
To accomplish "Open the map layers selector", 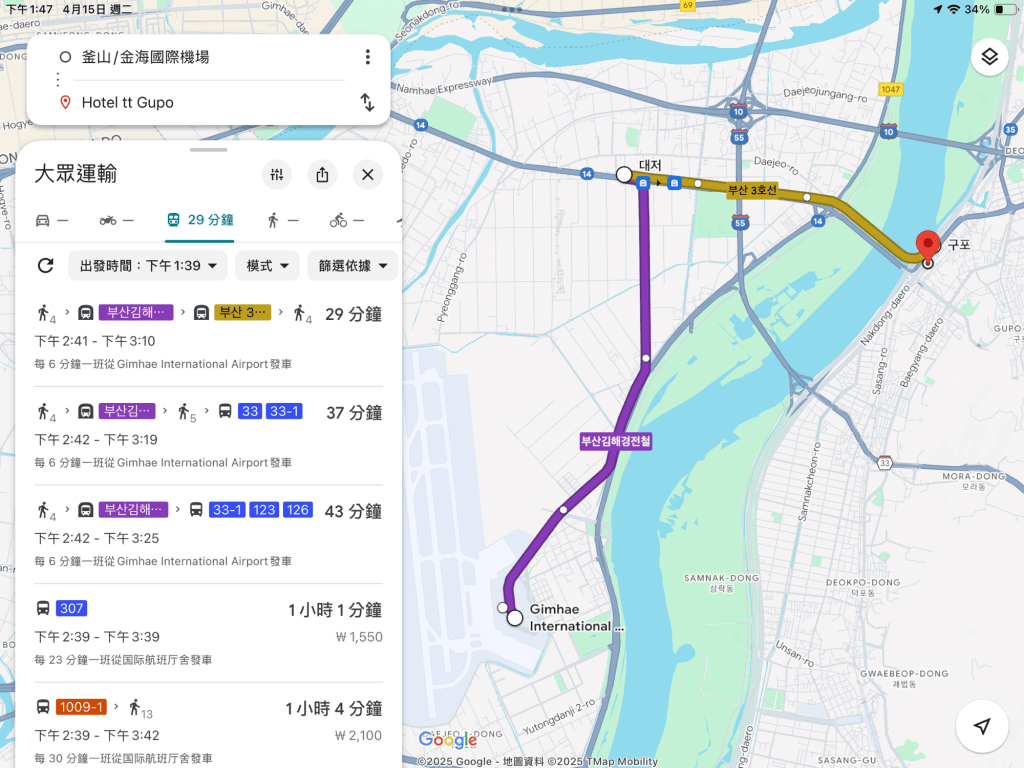I will 989,57.
